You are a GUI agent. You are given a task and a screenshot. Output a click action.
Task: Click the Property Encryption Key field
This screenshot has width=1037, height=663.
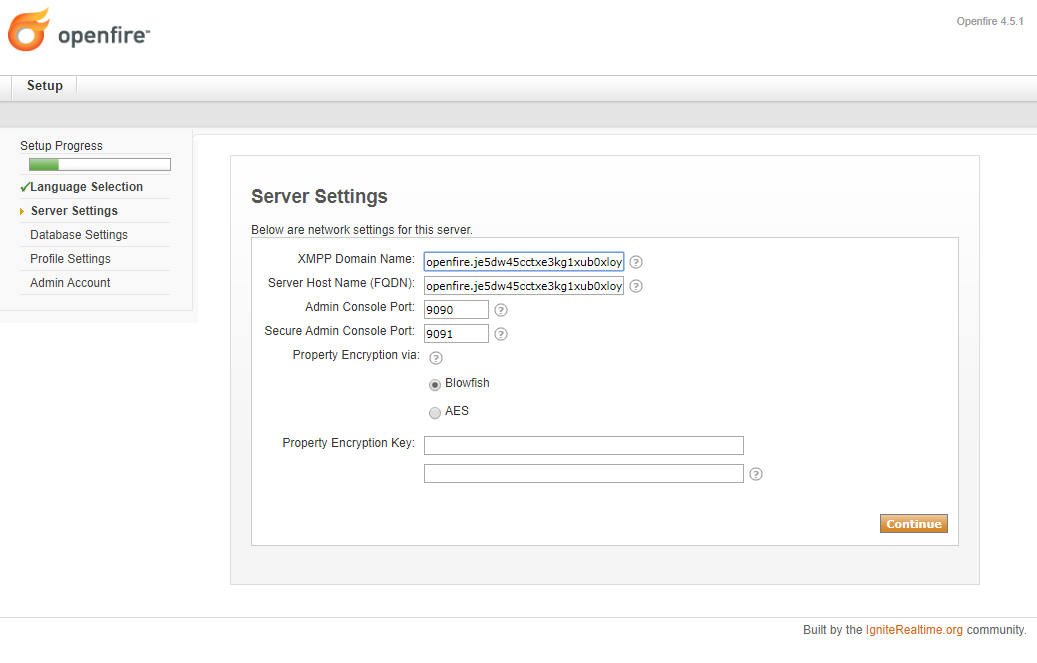pos(583,444)
